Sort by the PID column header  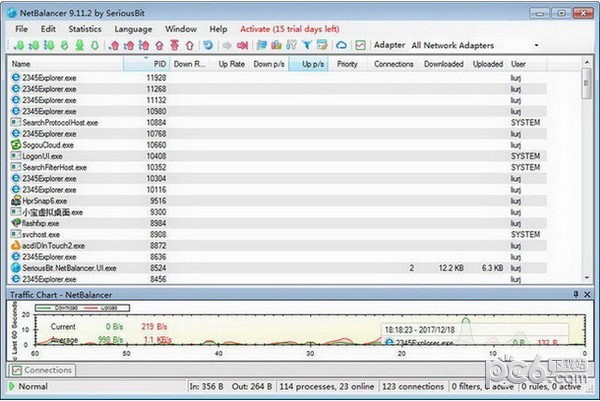point(146,64)
